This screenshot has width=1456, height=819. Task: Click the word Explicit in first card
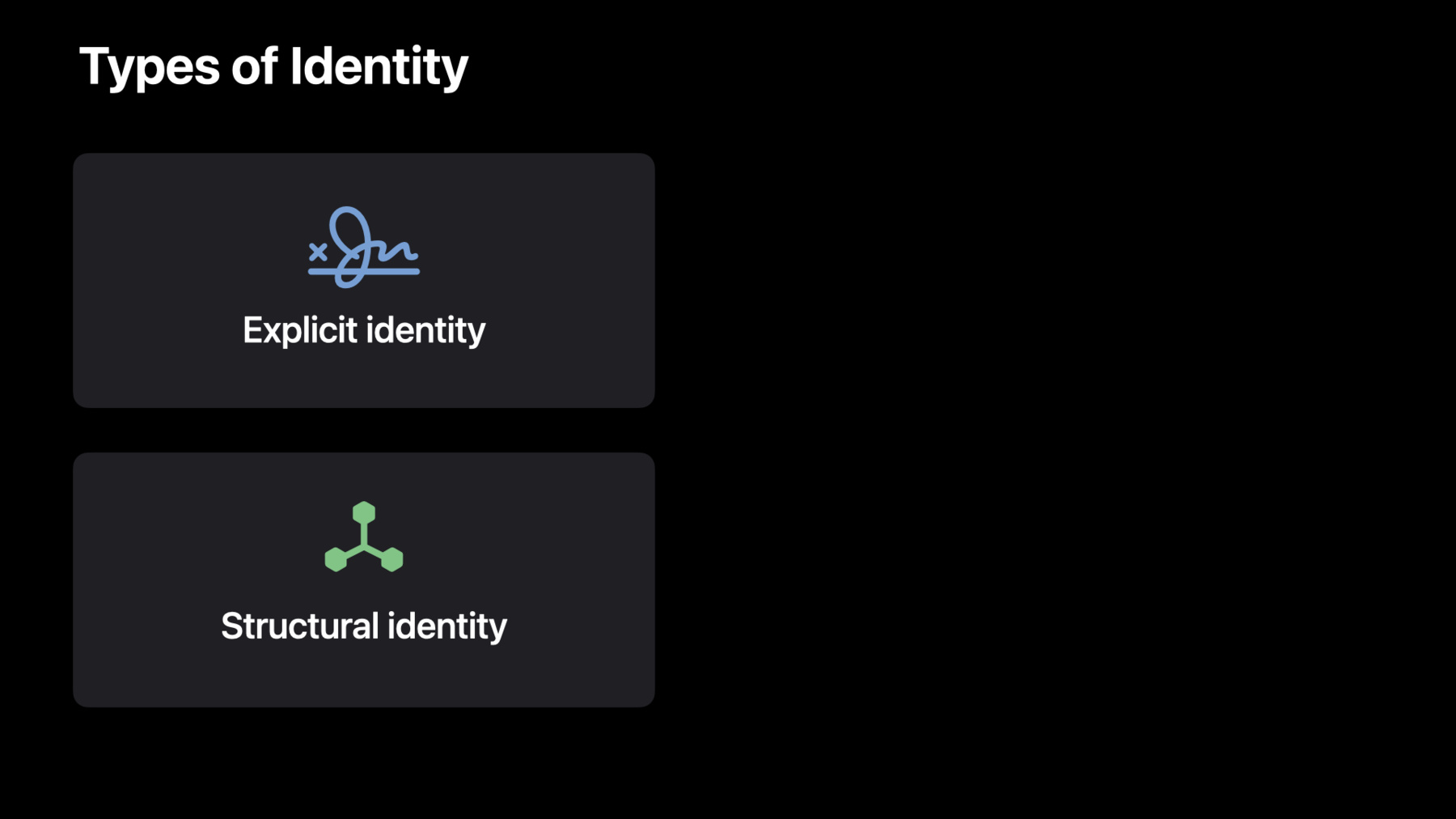coord(300,330)
